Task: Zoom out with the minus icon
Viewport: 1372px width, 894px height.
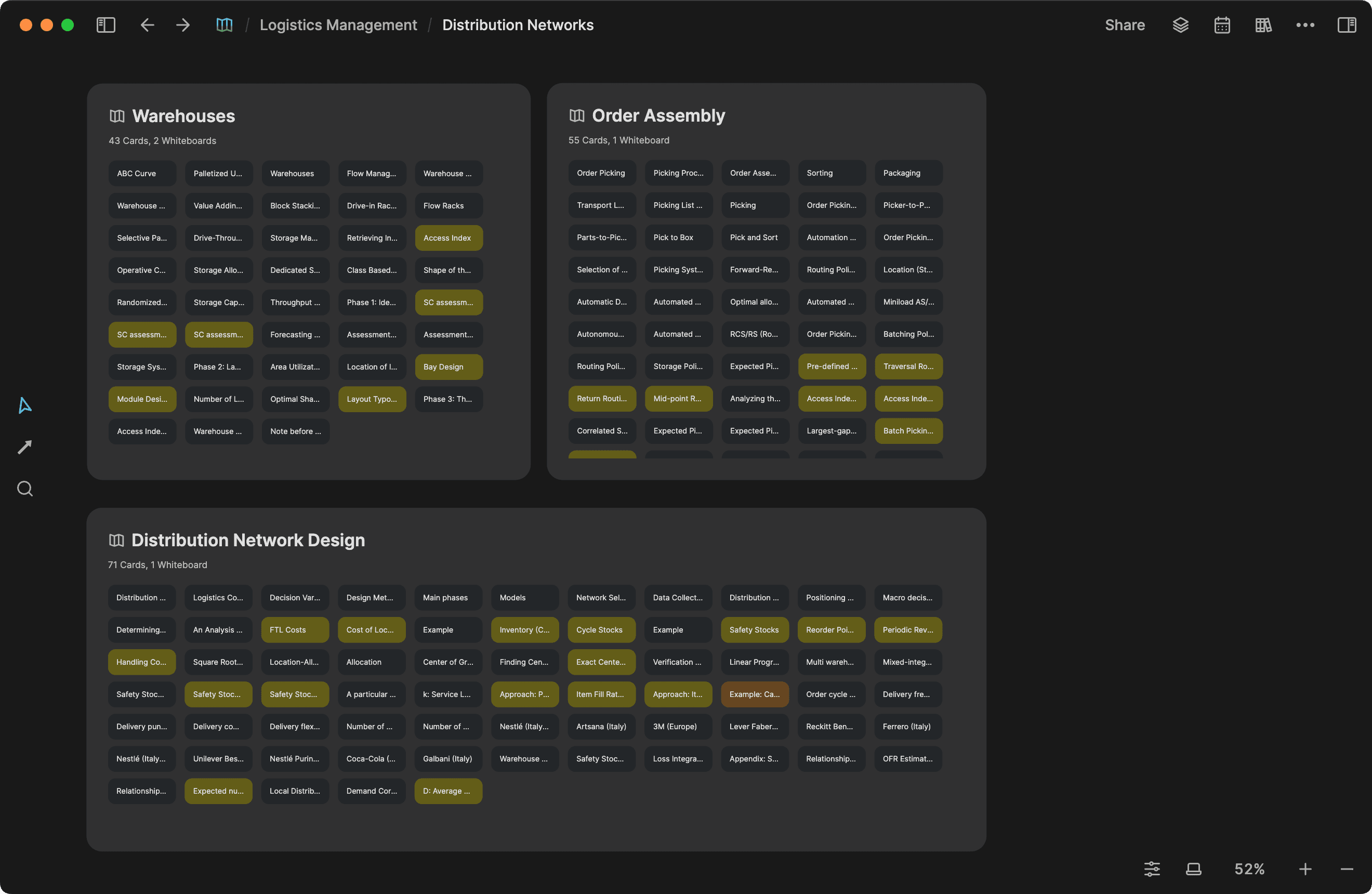Action: click(1347, 869)
